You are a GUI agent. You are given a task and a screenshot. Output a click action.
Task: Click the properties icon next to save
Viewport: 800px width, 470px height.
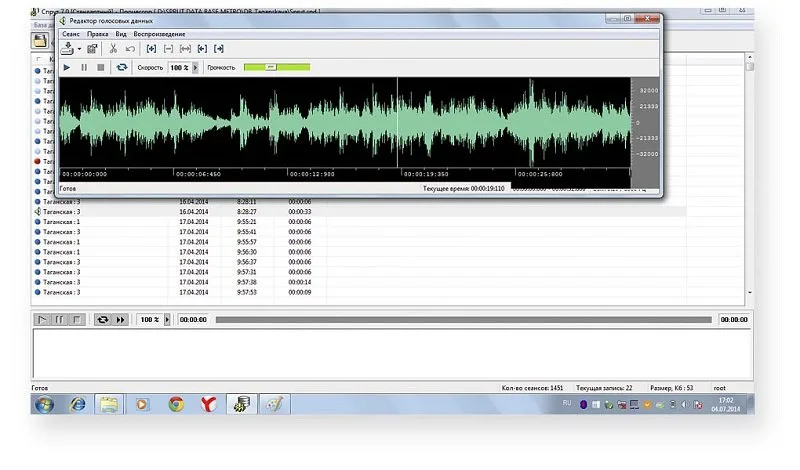click(92, 48)
